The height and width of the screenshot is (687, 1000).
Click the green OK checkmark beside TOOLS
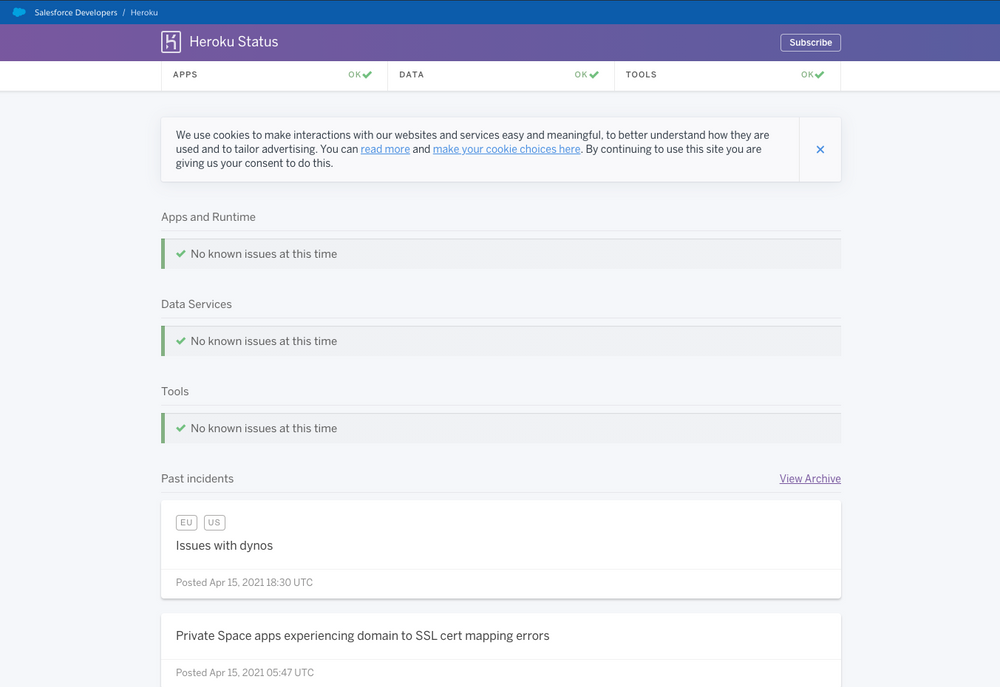coord(820,74)
